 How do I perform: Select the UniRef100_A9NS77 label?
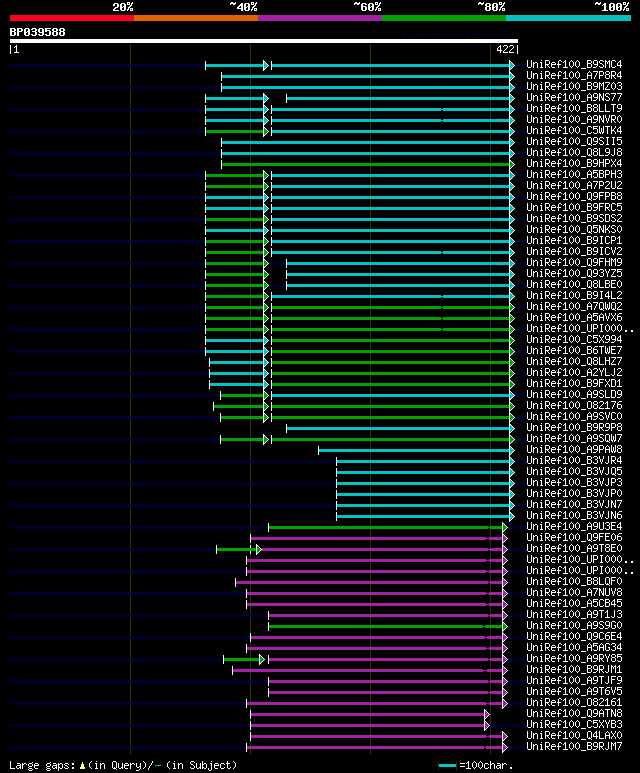click(574, 98)
